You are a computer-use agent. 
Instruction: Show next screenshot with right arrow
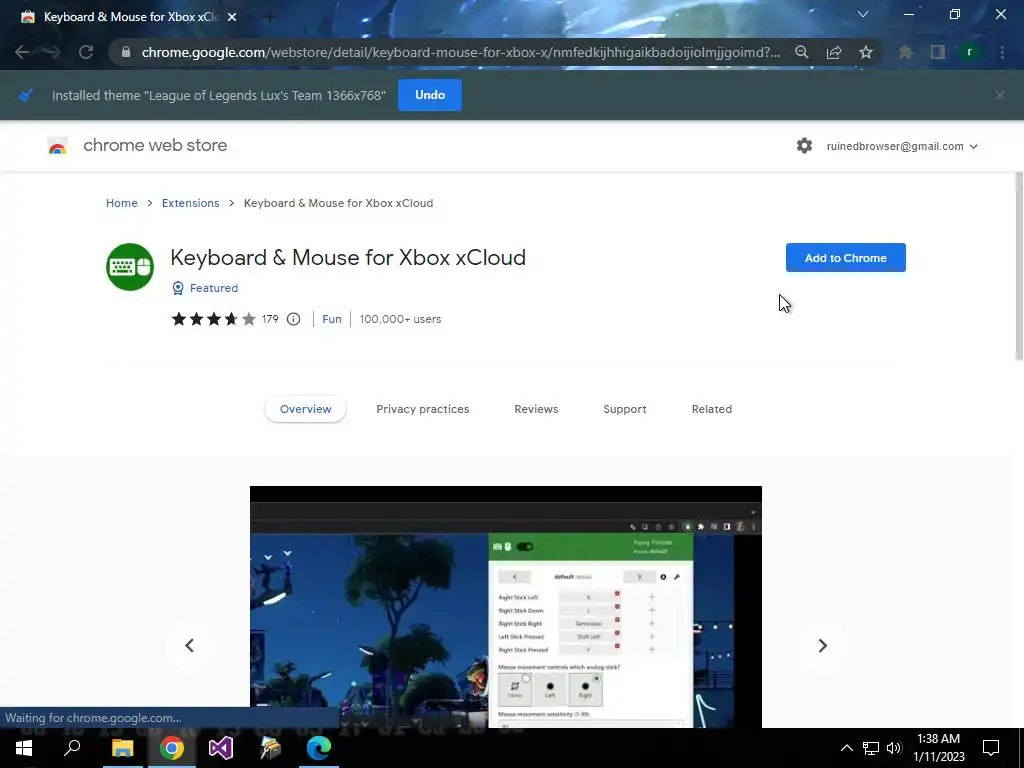[x=823, y=646]
